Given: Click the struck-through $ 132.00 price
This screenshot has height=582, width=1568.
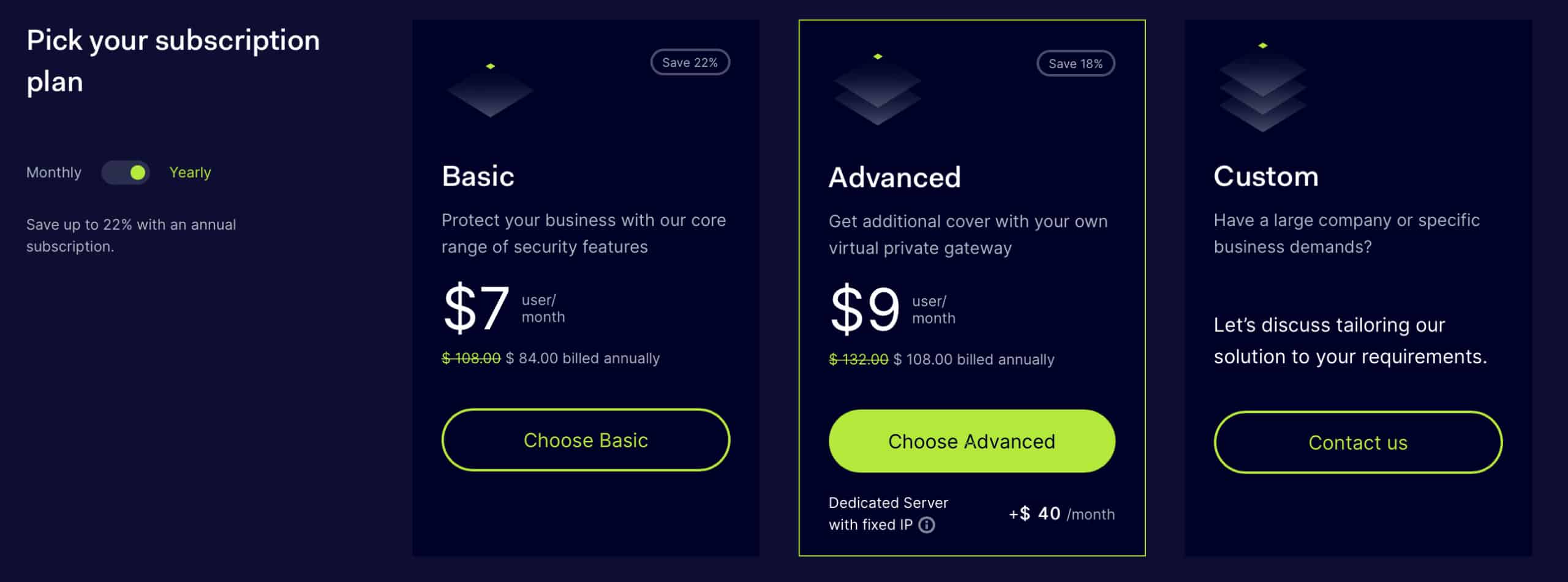Looking at the screenshot, I should click(858, 360).
